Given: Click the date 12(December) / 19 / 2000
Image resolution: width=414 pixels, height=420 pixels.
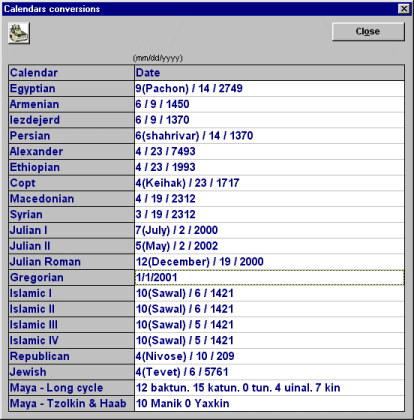Looking at the screenshot, I should click(x=269, y=262).
